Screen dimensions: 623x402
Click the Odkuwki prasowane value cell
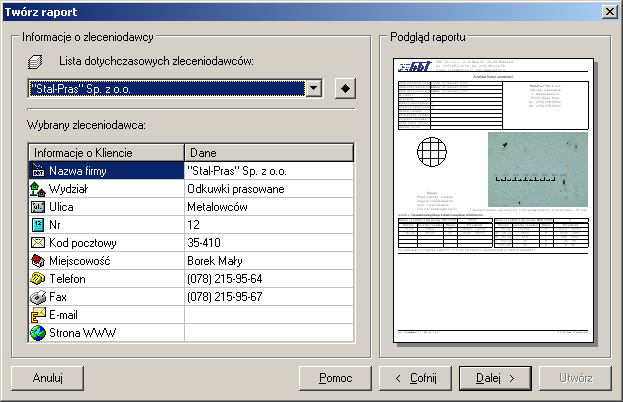coord(269,189)
